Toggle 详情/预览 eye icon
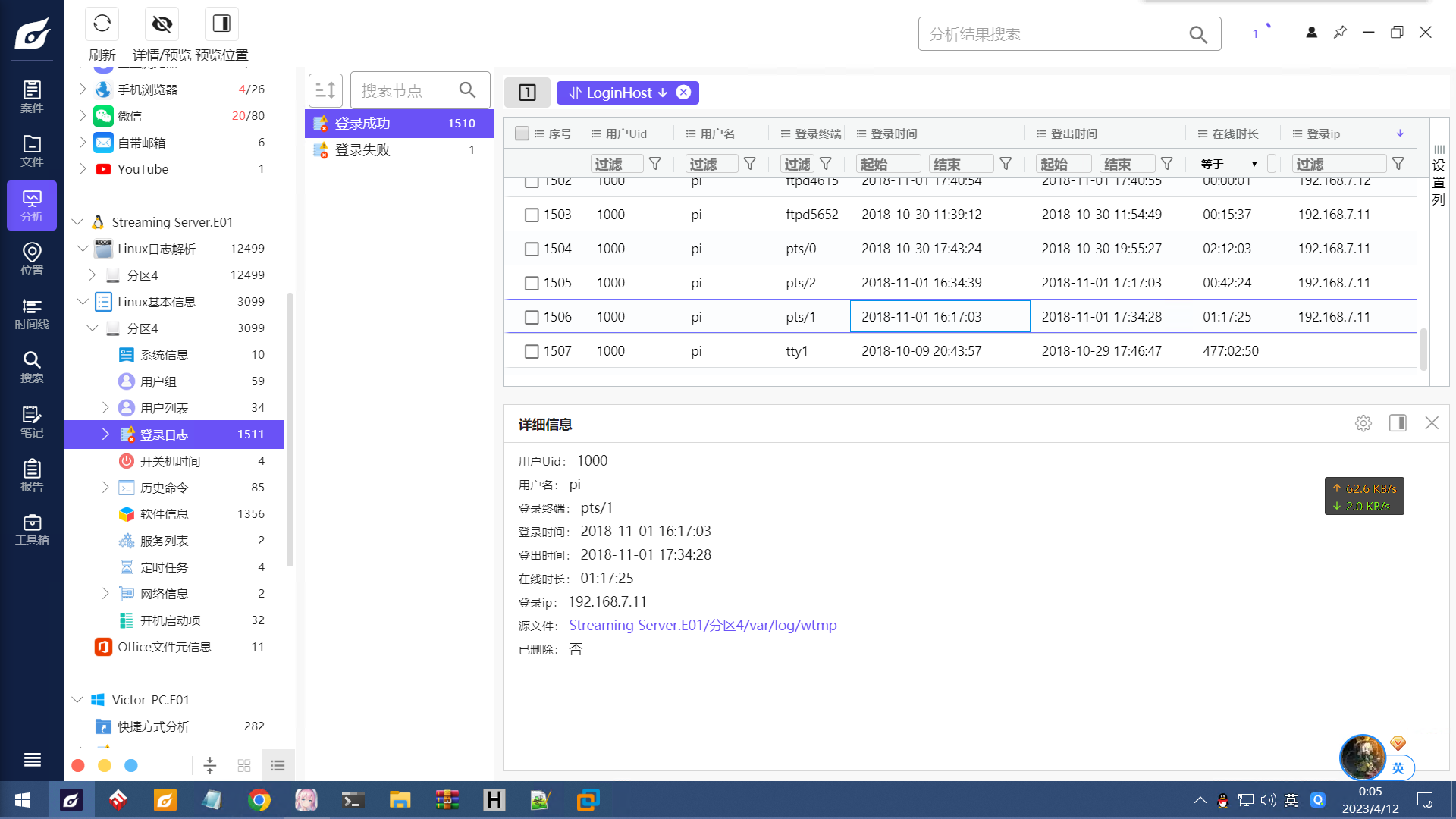Screen dimensions: 1456x819 click(x=162, y=24)
